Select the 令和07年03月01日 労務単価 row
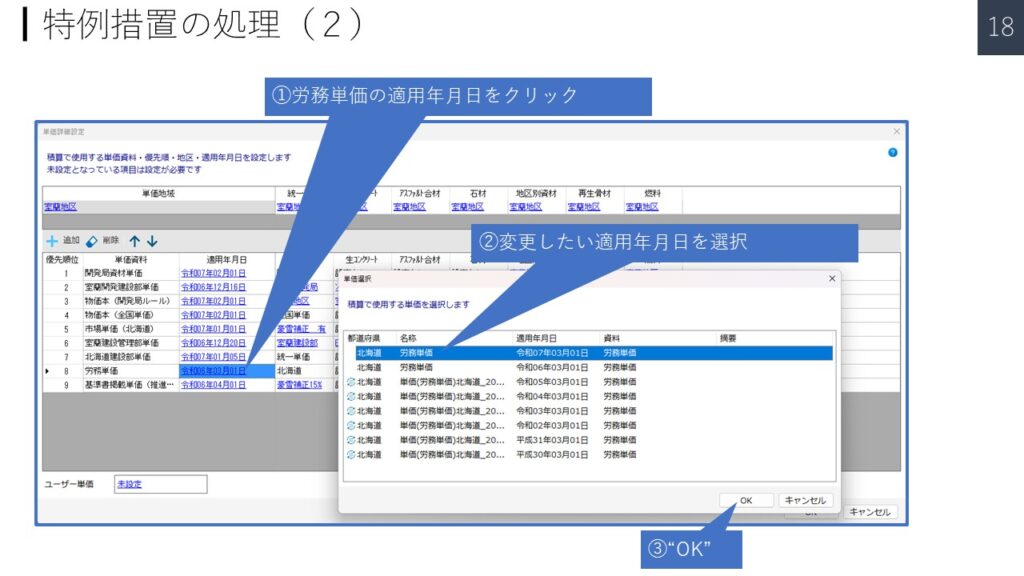The width and height of the screenshot is (1024, 576). (590, 353)
